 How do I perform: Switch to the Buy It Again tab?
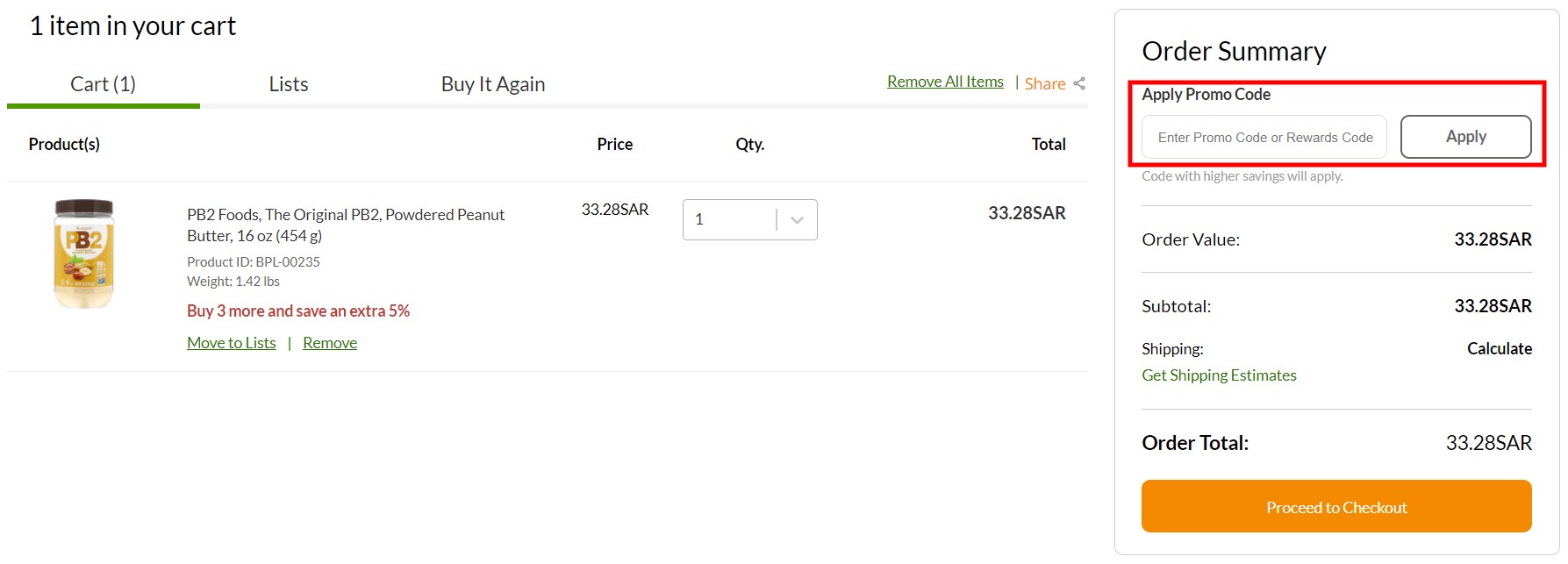[x=493, y=83]
